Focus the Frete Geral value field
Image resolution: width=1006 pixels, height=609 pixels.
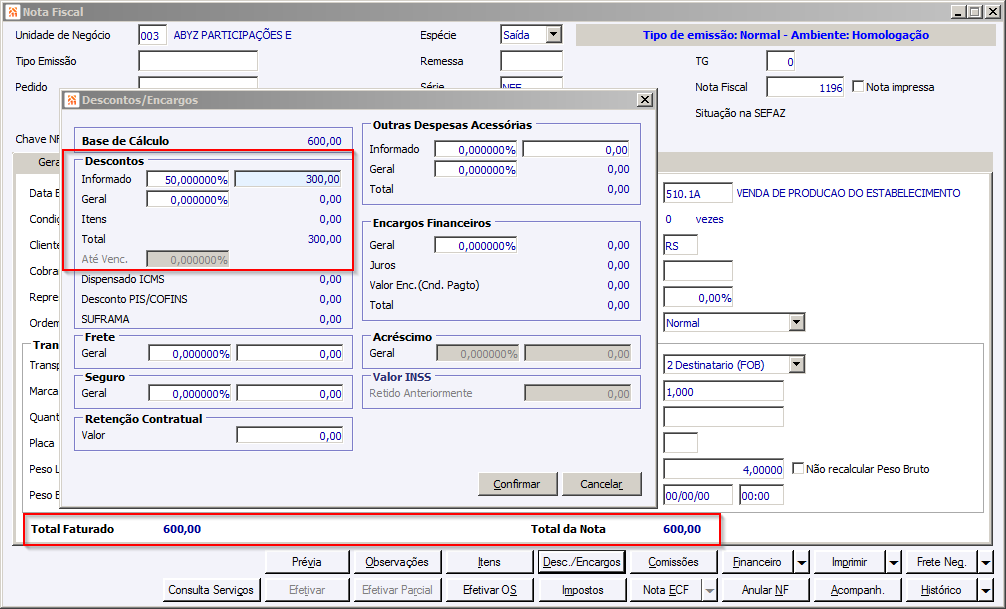[290, 354]
